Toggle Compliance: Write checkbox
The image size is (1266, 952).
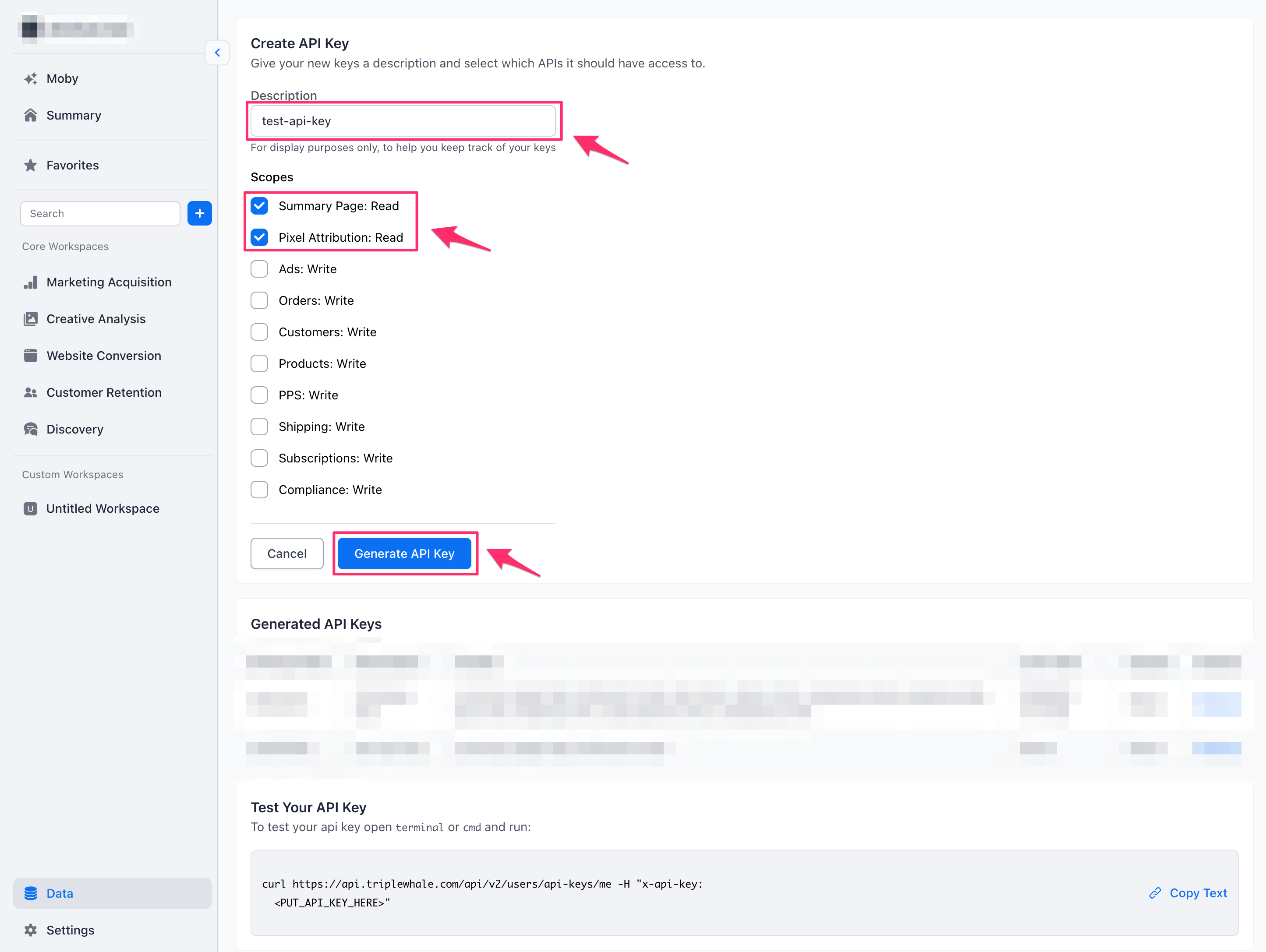[259, 490]
